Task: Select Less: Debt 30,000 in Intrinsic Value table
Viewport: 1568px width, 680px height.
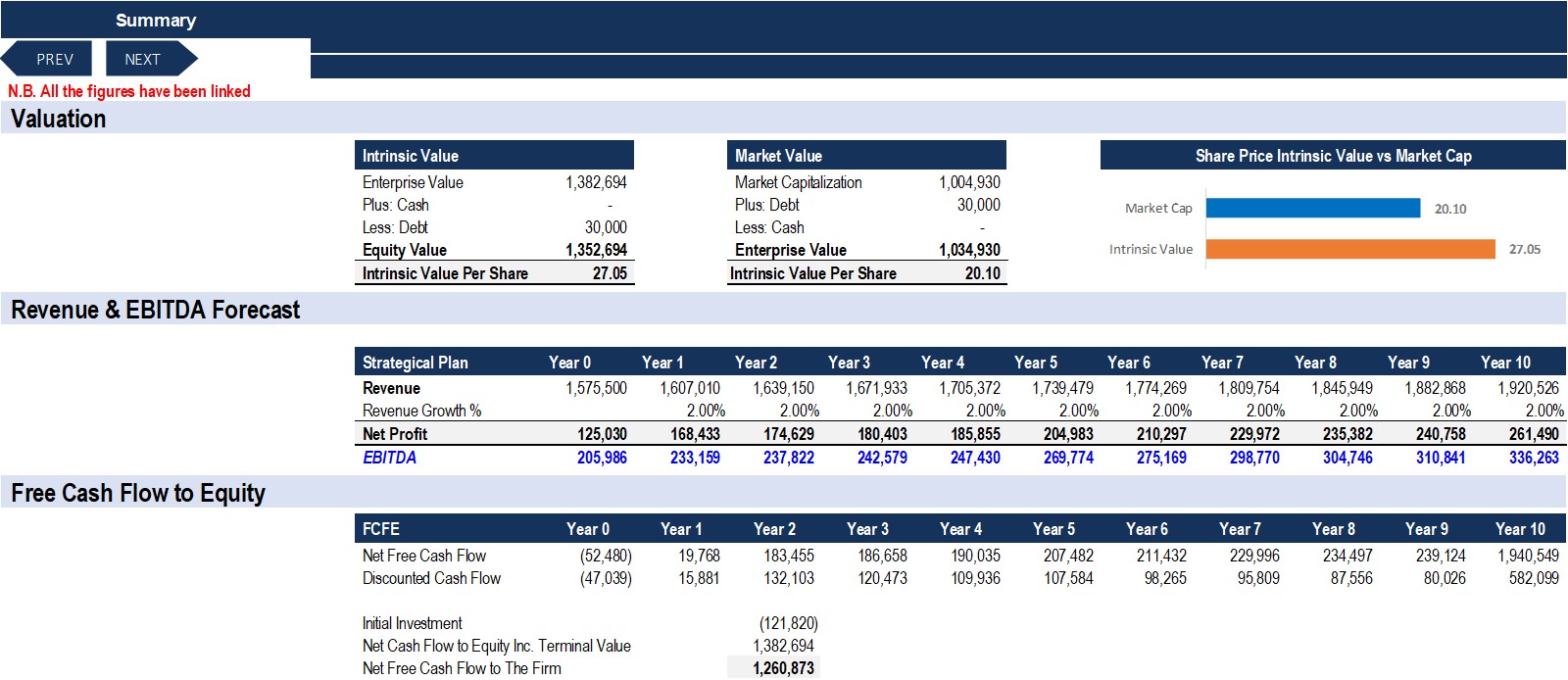Action: (606, 227)
